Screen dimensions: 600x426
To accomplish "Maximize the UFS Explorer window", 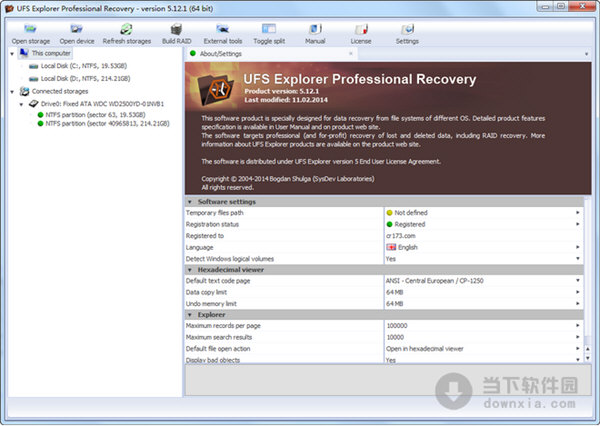I will point(561,7).
